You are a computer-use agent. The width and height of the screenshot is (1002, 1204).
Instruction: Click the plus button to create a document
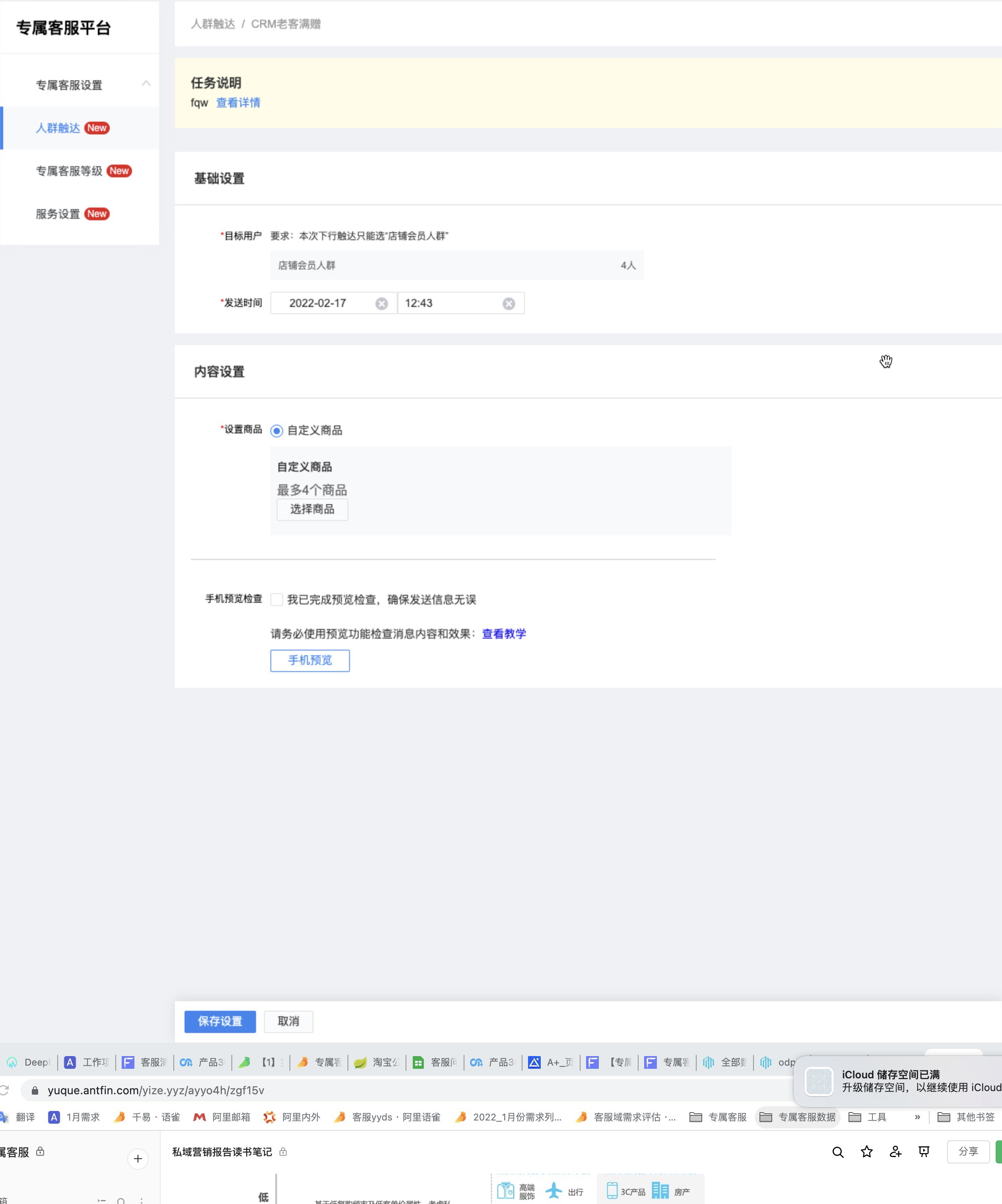[x=138, y=1159]
